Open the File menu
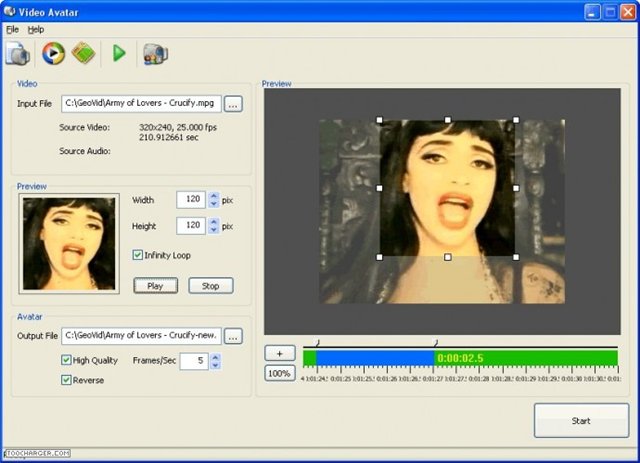 (x=12, y=29)
